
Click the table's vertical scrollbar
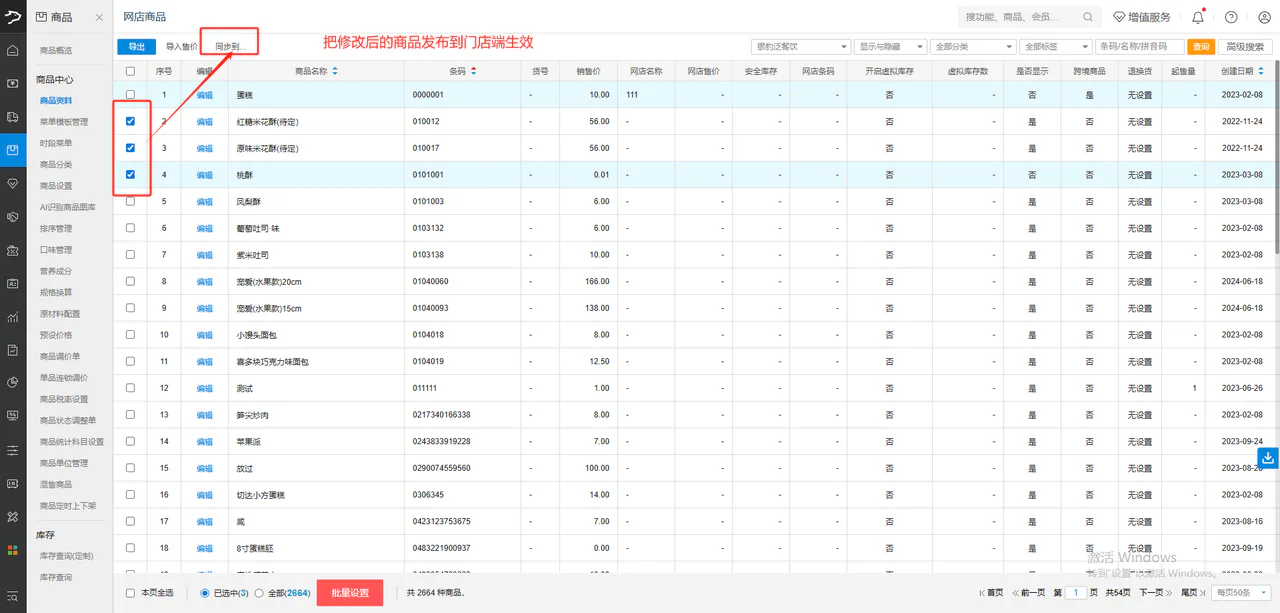[1275, 155]
